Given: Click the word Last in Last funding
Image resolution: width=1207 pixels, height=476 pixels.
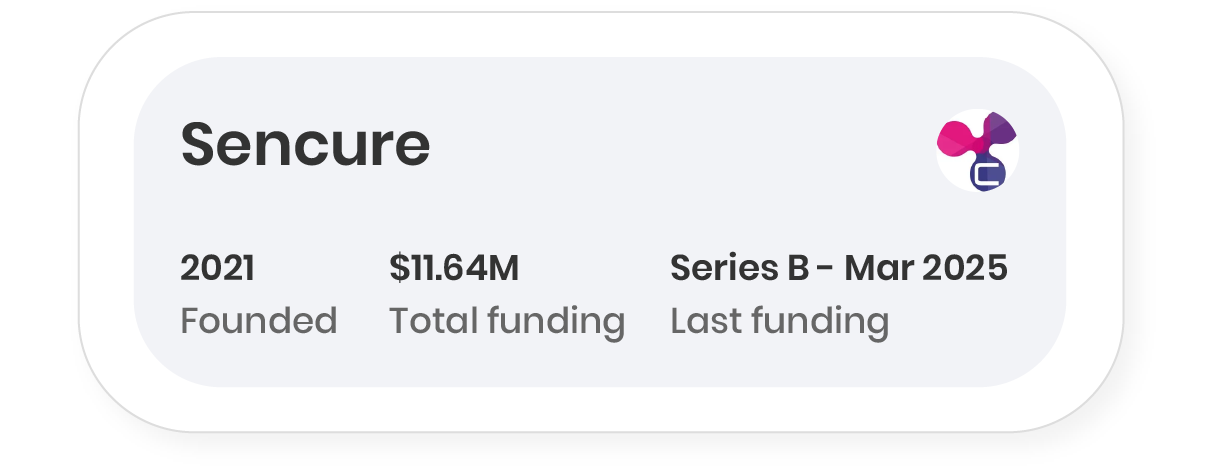Looking at the screenshot, I should [x=705, y=321].
